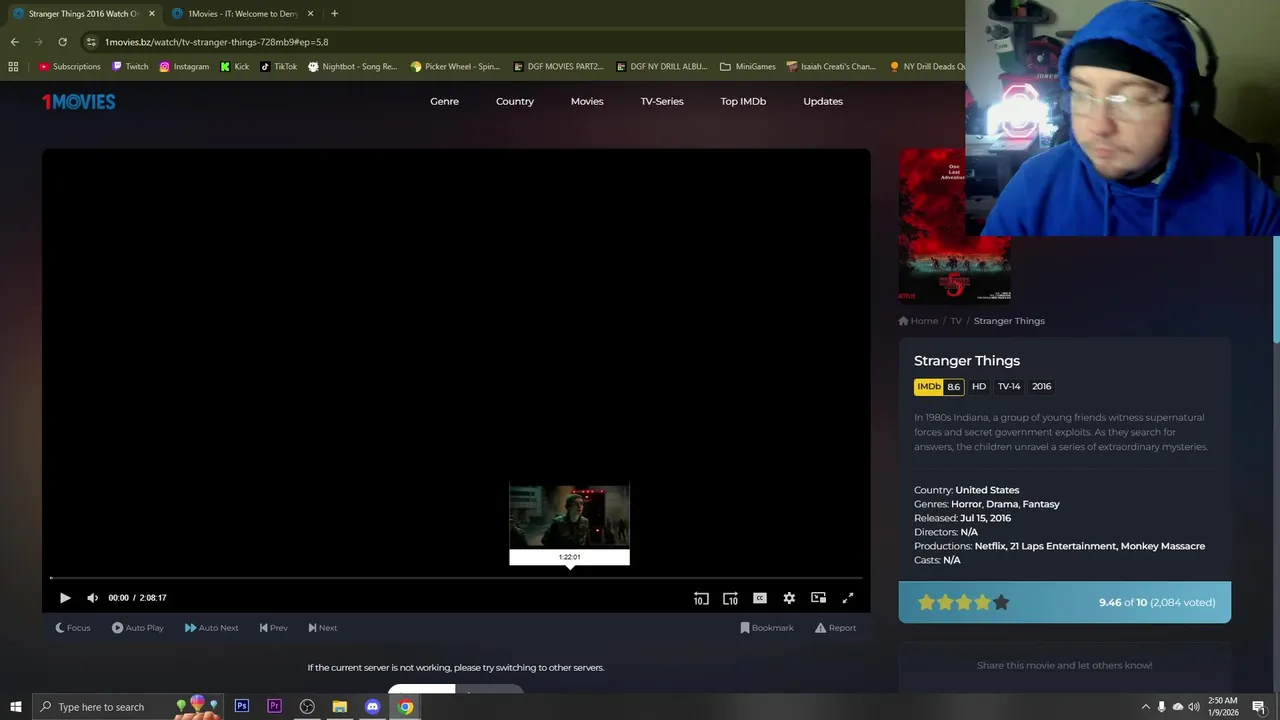This screenshot has height=720, width=1280.
Task: Click the IMDb 8.6 rating badge
Action: tap(939, 387)
